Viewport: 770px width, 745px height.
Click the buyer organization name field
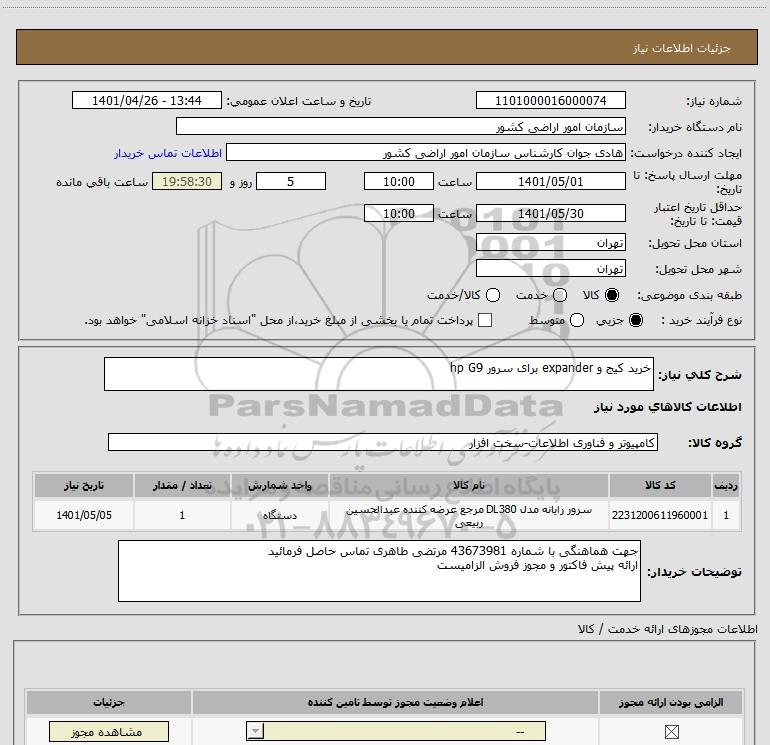[x=401, y=126]
